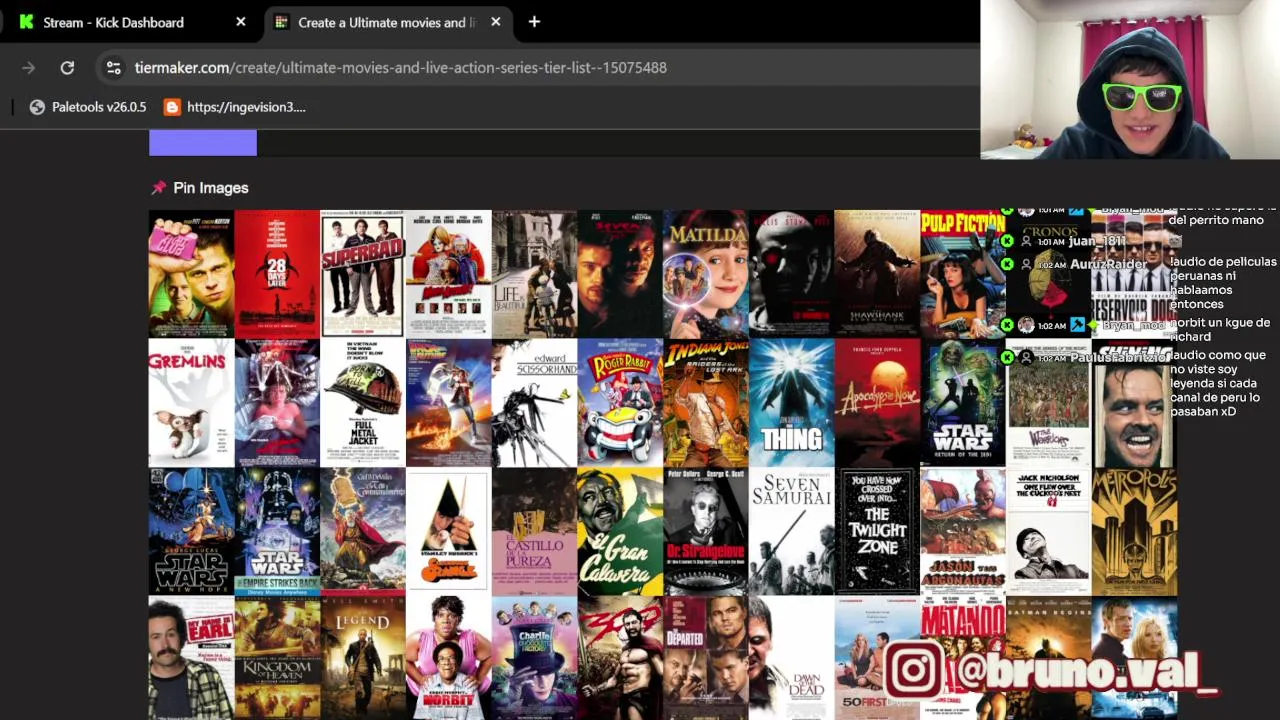Open the ingevision3 bookmark
This screenshot has height=720, width=1280.
(235, 107)
